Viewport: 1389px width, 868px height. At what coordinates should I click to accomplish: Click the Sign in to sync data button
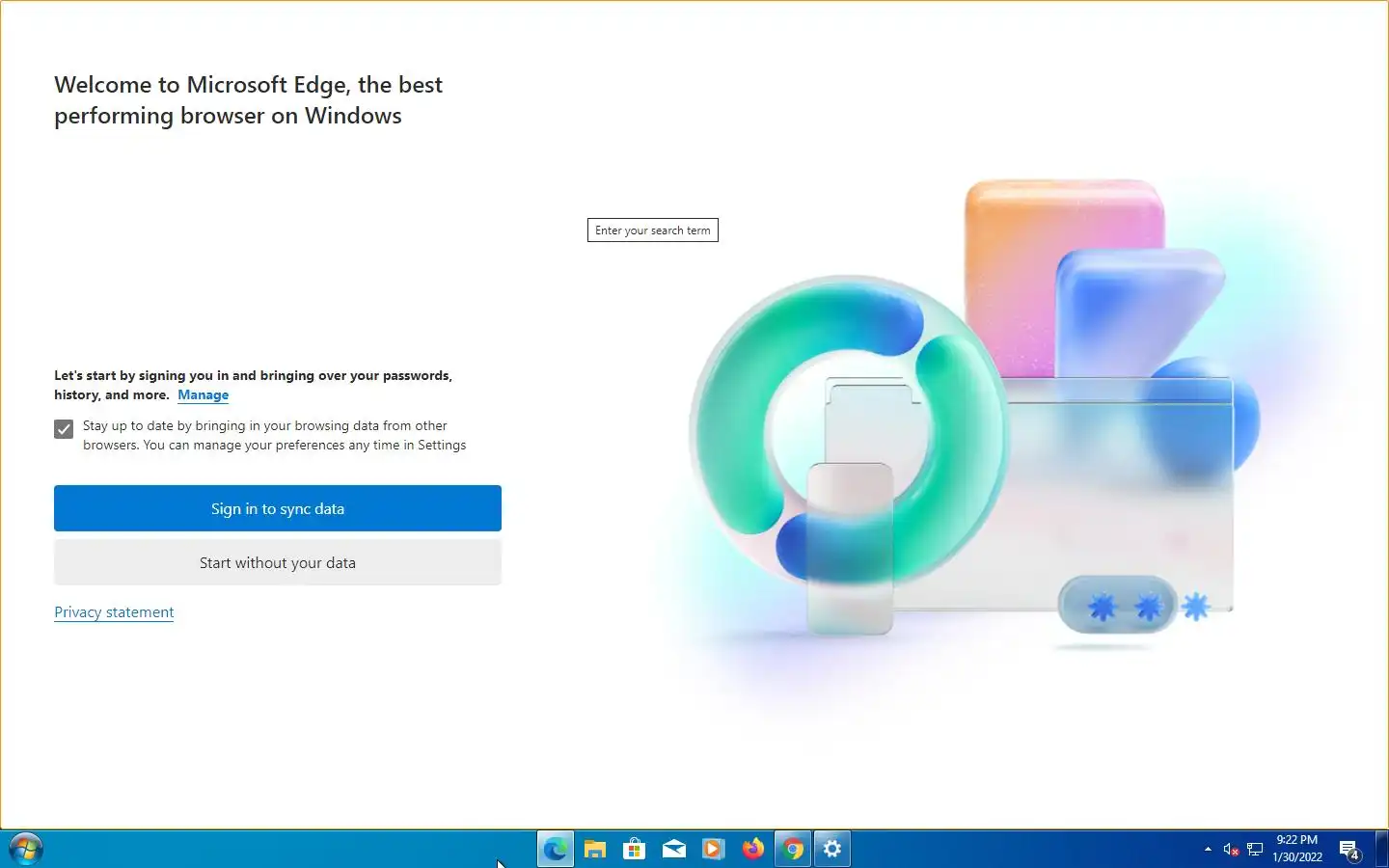(278, 508)
